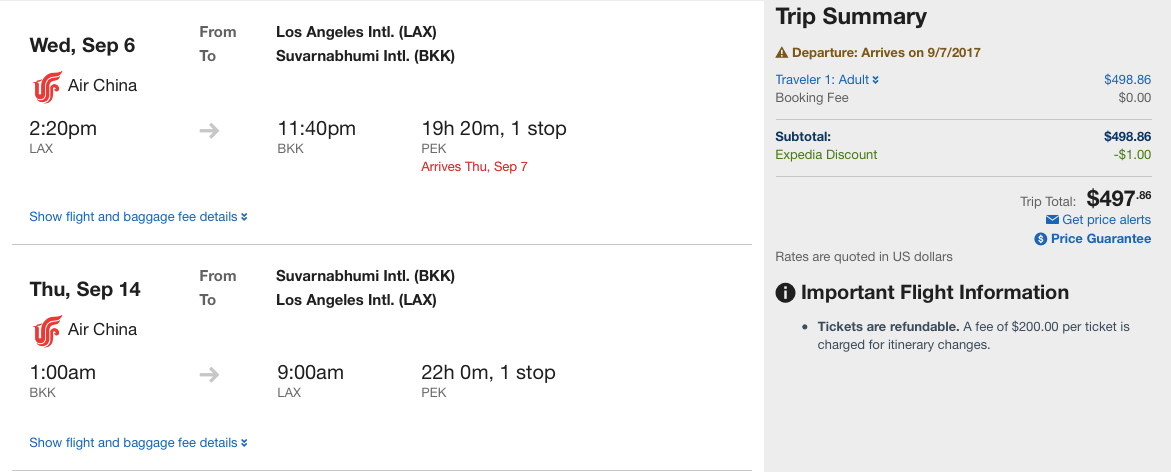Click the return flight arrow icon
The width and height of the screenshot is (1171, 472).
point(209,374)
